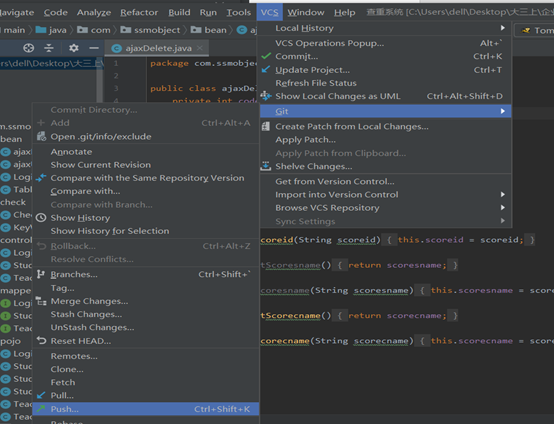The height and width of the screenshot is (424, 554).
Task: Hide project panel with minus icon
Action: click(x=94, y=48)
